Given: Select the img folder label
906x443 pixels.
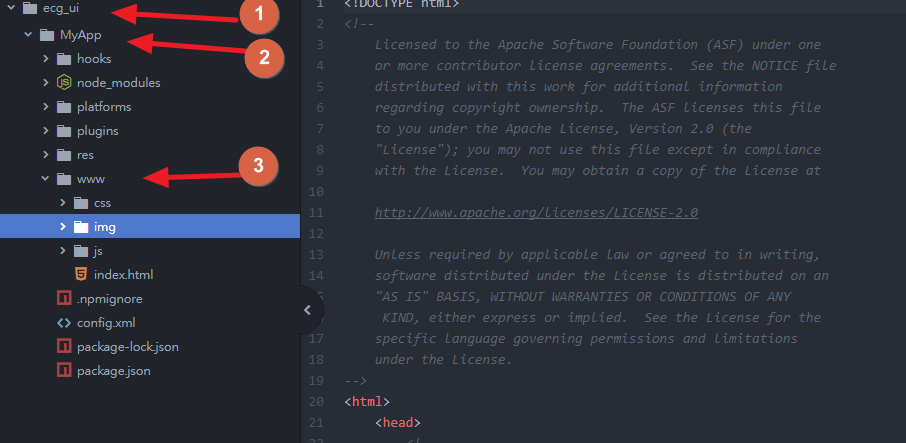Looking at the screenshot, I should 105,227.
